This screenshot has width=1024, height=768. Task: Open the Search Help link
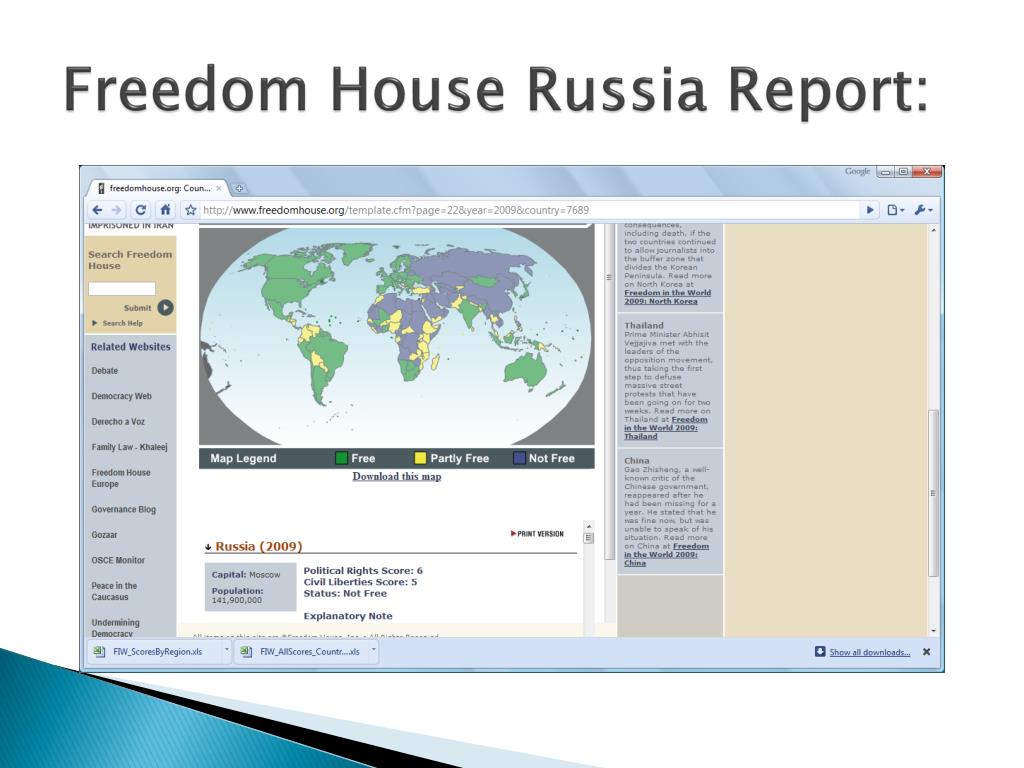pos(122,323)
